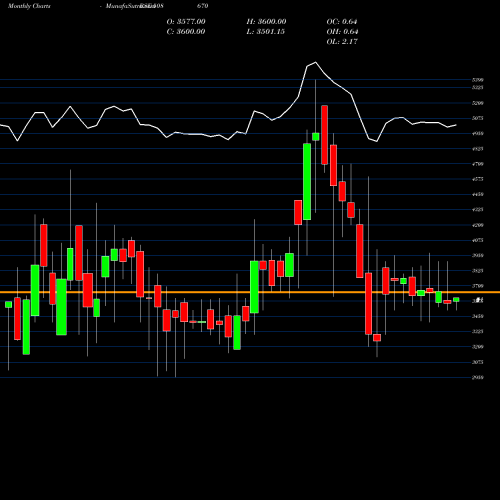The height and width of the screenshot is (500, 500).
Task: Click the "670" number in header
Action: click(203, 6)
